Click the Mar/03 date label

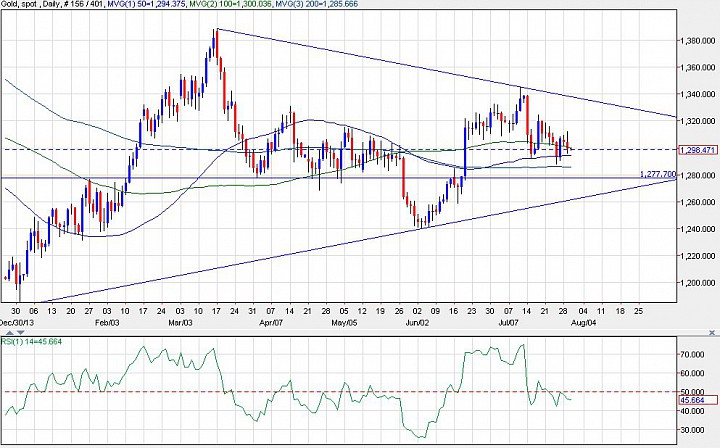[180, 323]
